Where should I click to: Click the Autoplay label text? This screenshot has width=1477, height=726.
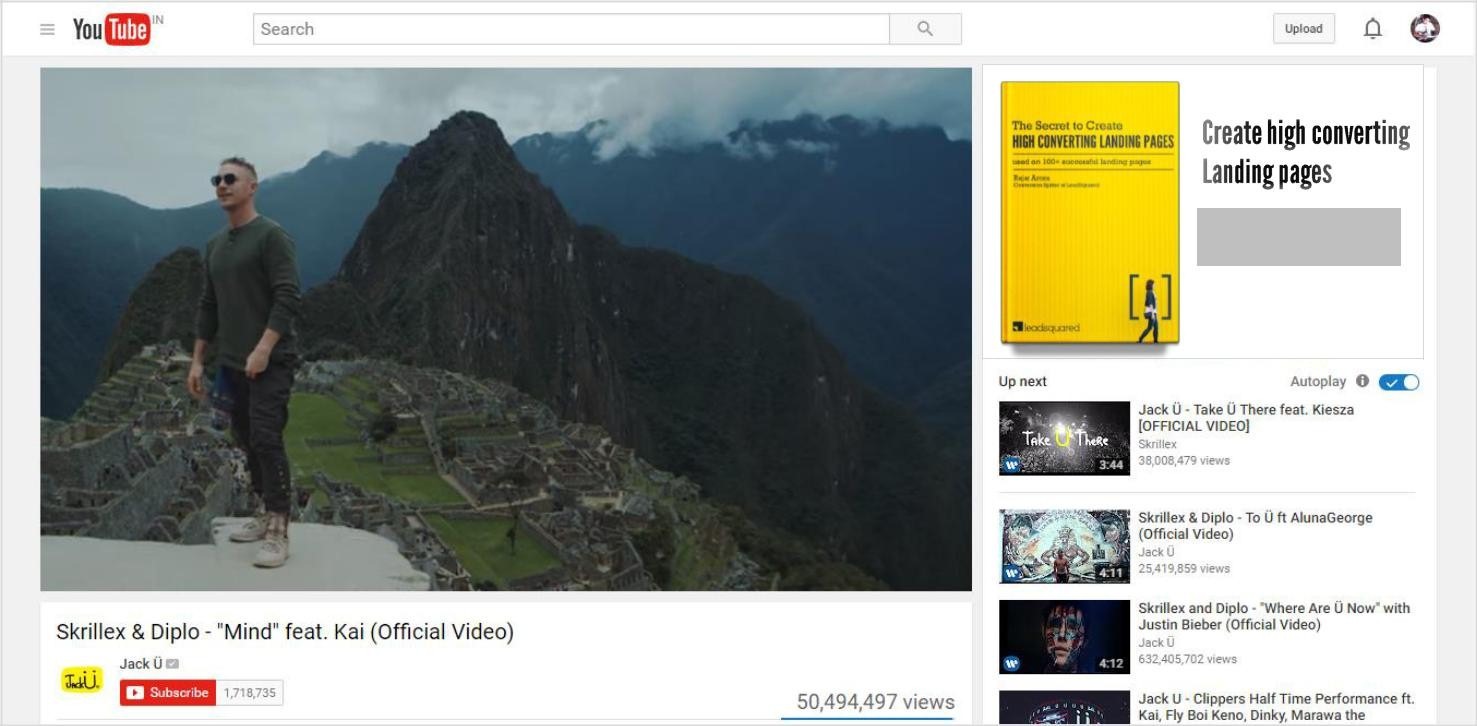point(1318,381)
